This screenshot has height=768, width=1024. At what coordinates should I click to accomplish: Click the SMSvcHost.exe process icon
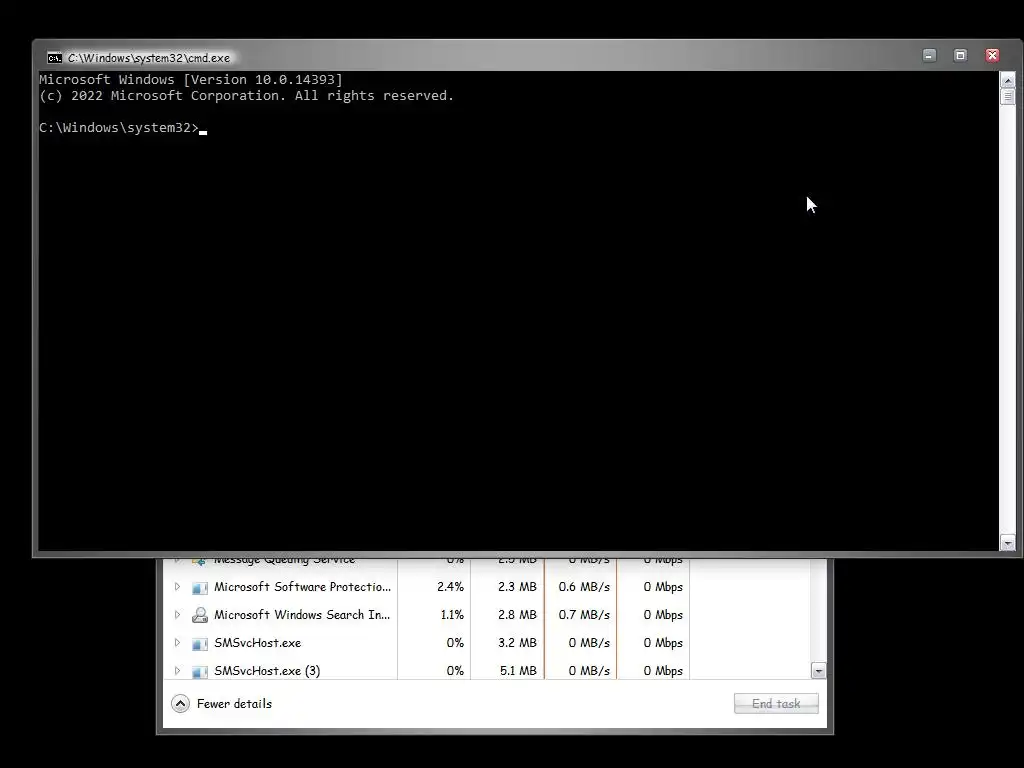(200, 643)
